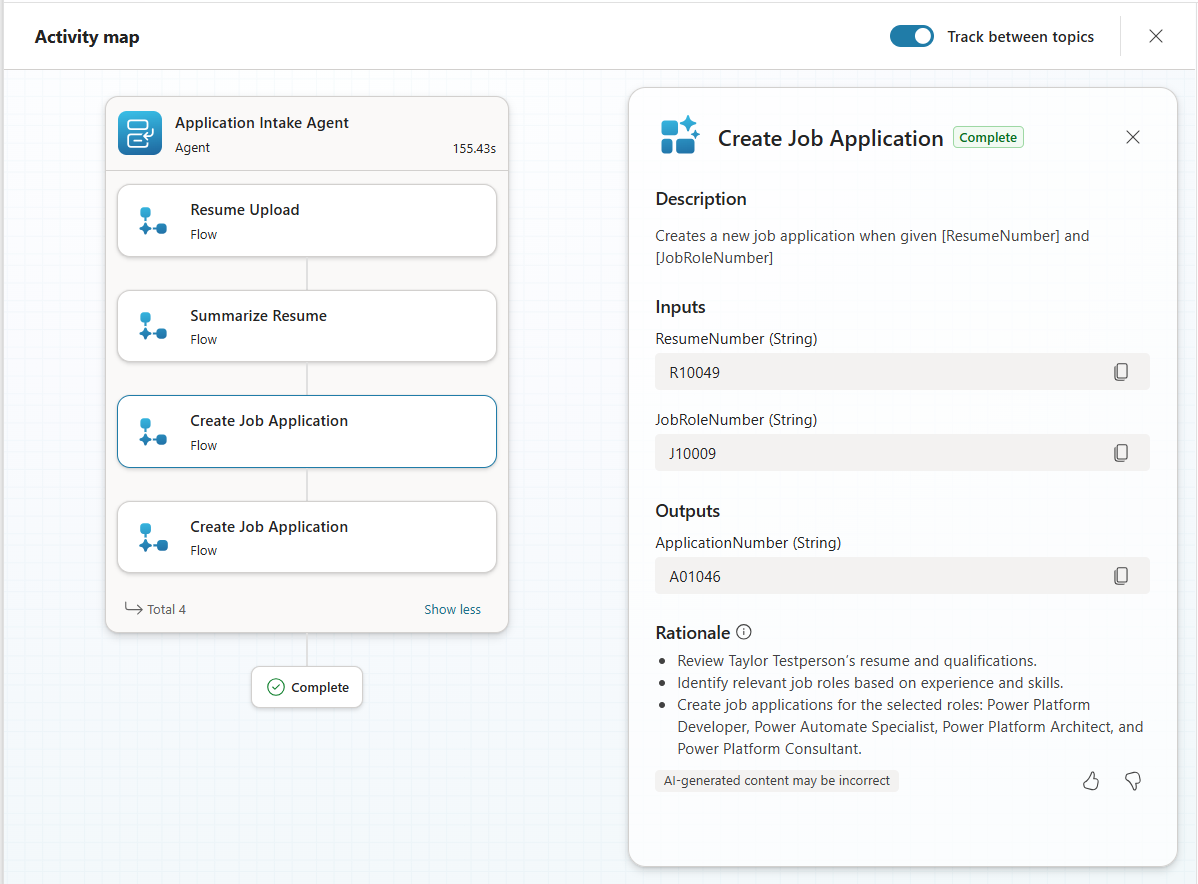Disable the Track between topics toggle
The width and height of the screenshot is (1198, 884).
click(911, 36)
